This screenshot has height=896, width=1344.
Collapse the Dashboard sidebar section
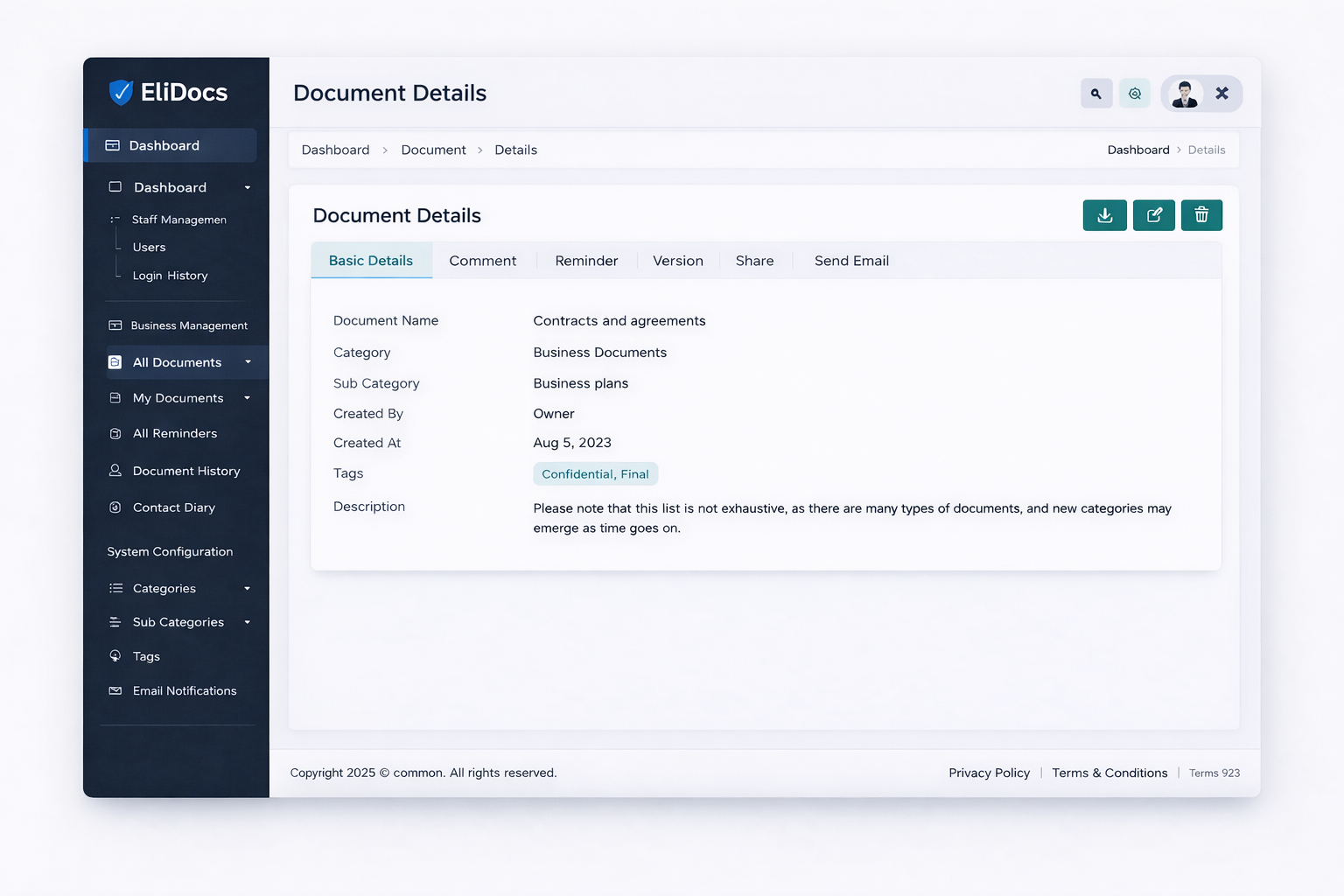tap(246, 187)
